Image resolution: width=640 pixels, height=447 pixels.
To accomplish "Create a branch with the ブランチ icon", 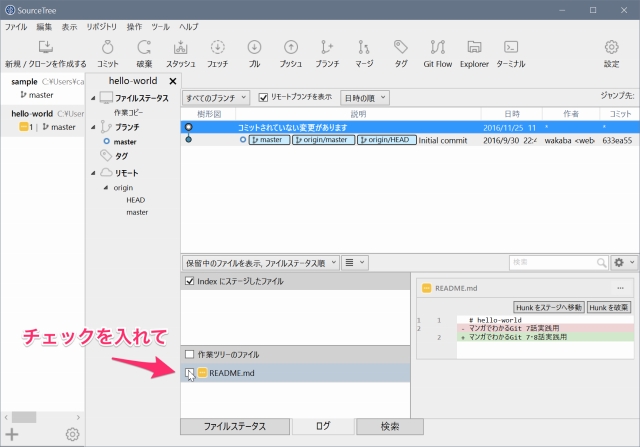I will [327, 53].
